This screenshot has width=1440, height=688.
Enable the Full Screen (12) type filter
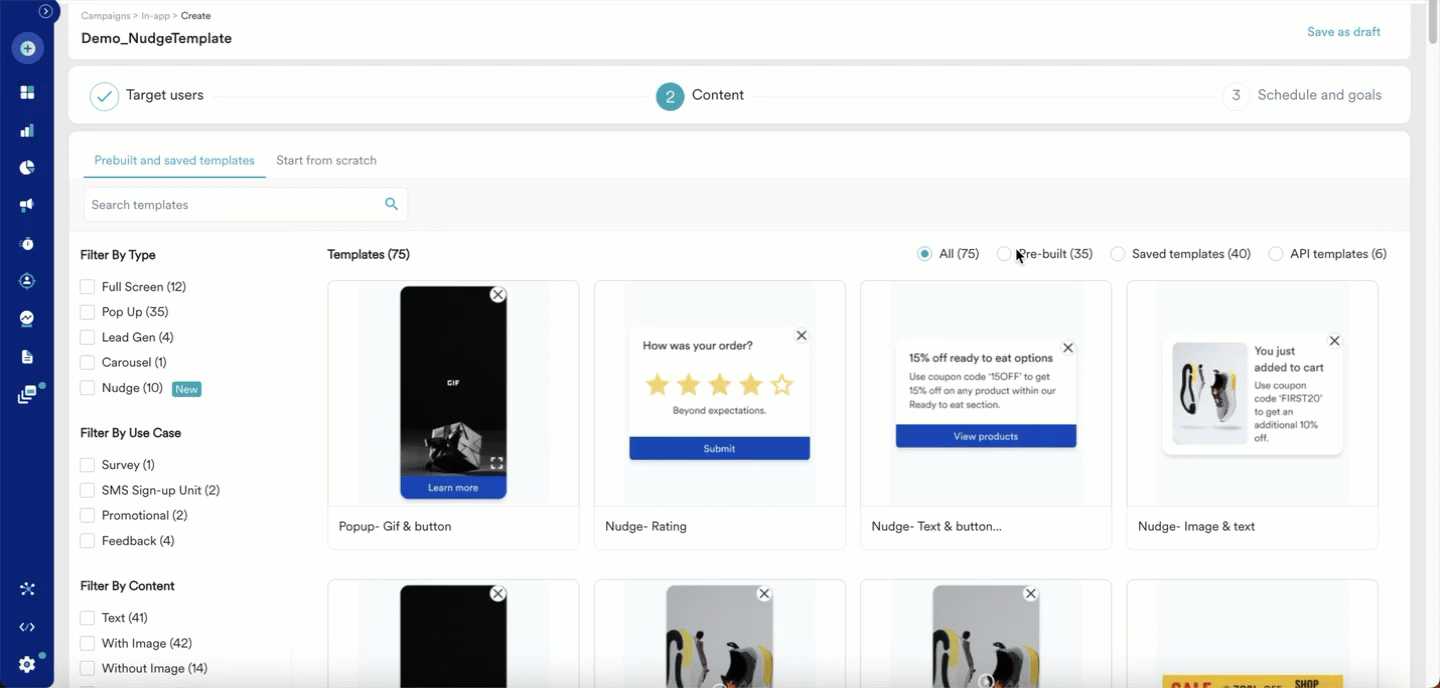(x=87, y=286)
